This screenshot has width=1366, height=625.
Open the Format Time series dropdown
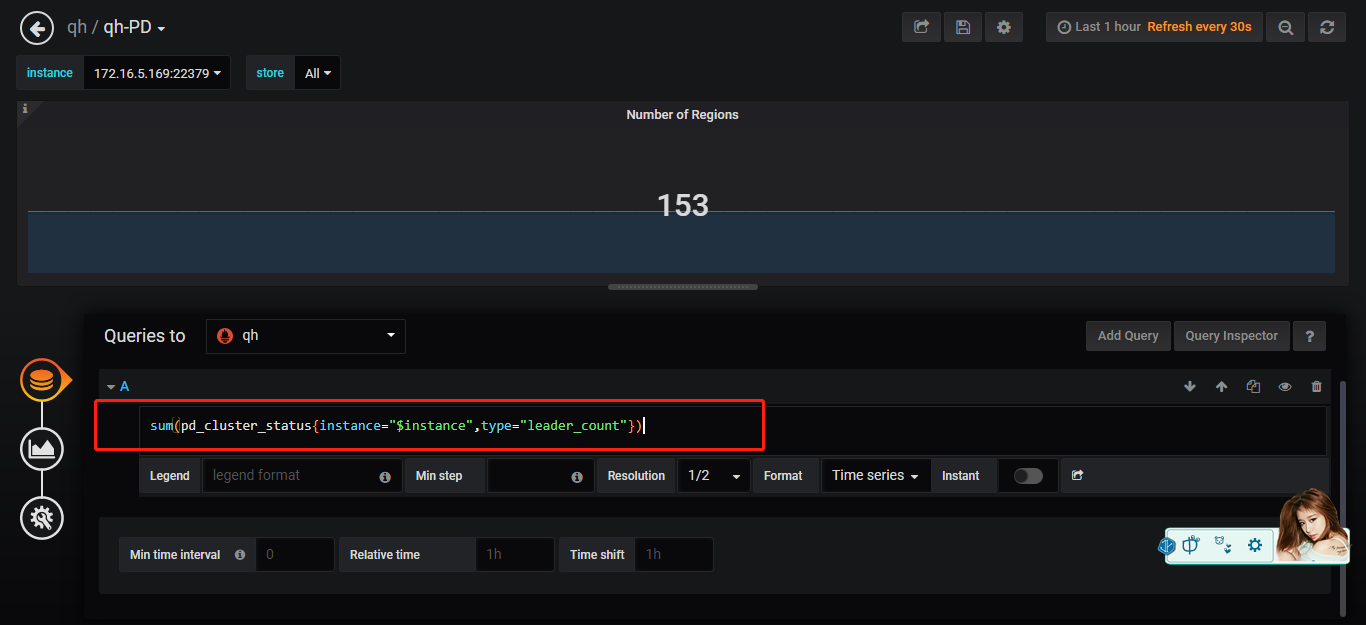875,476
